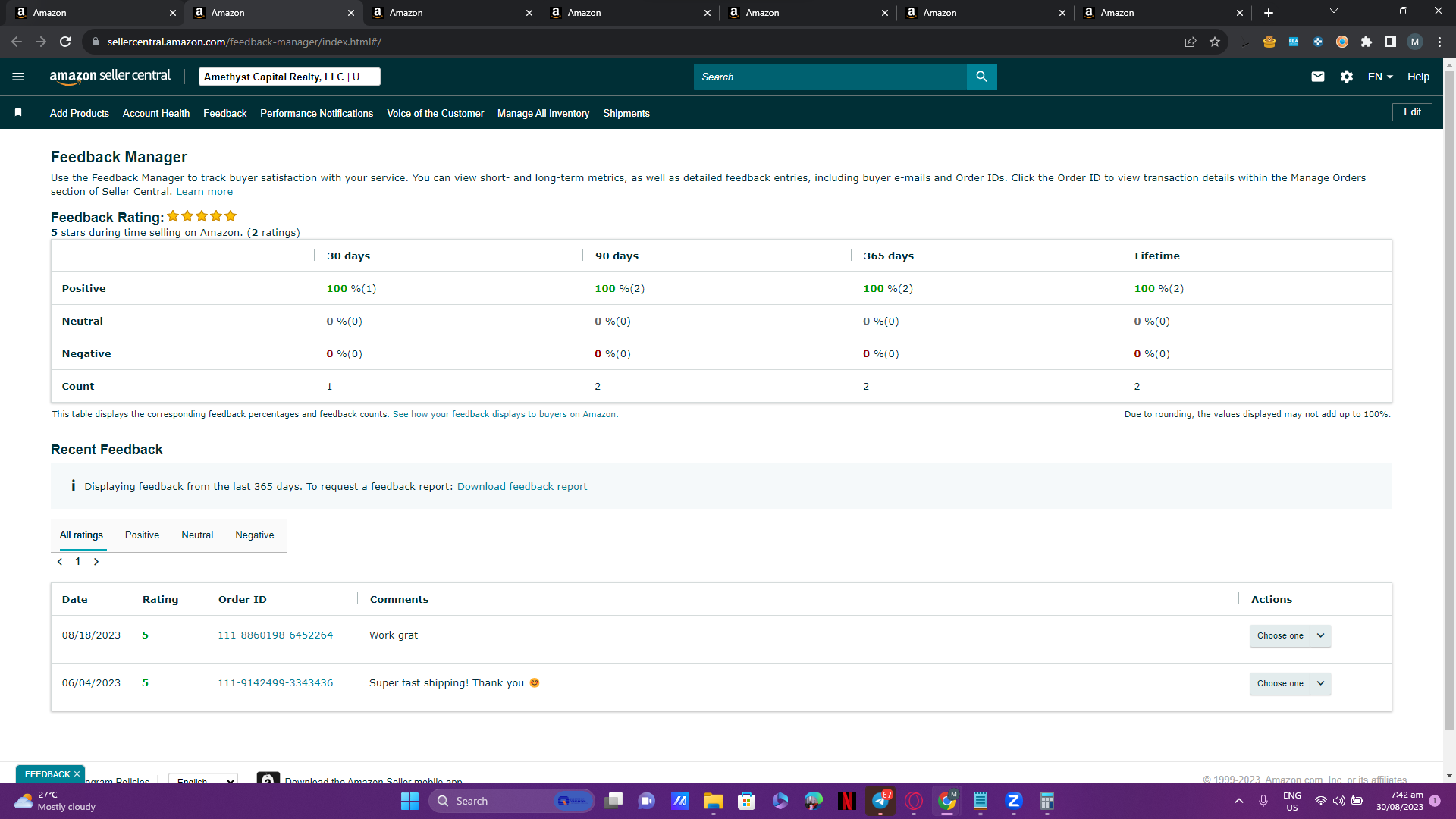Open Chrome three-dot menu
This screenshot has width=1456, height=819.
pyautogui.click(x=1439, y=42)
